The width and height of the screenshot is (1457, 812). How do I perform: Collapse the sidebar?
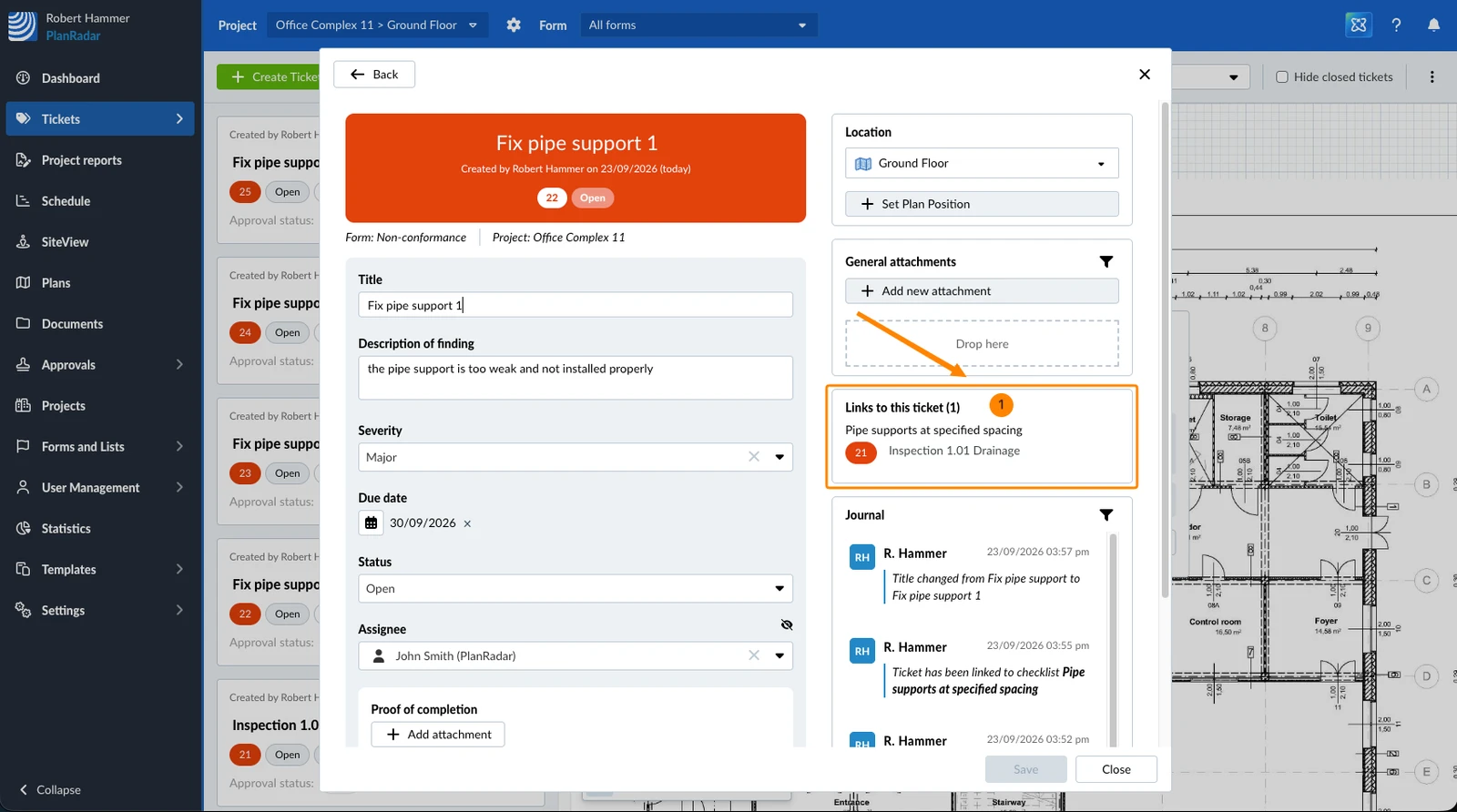pos(50,790)
